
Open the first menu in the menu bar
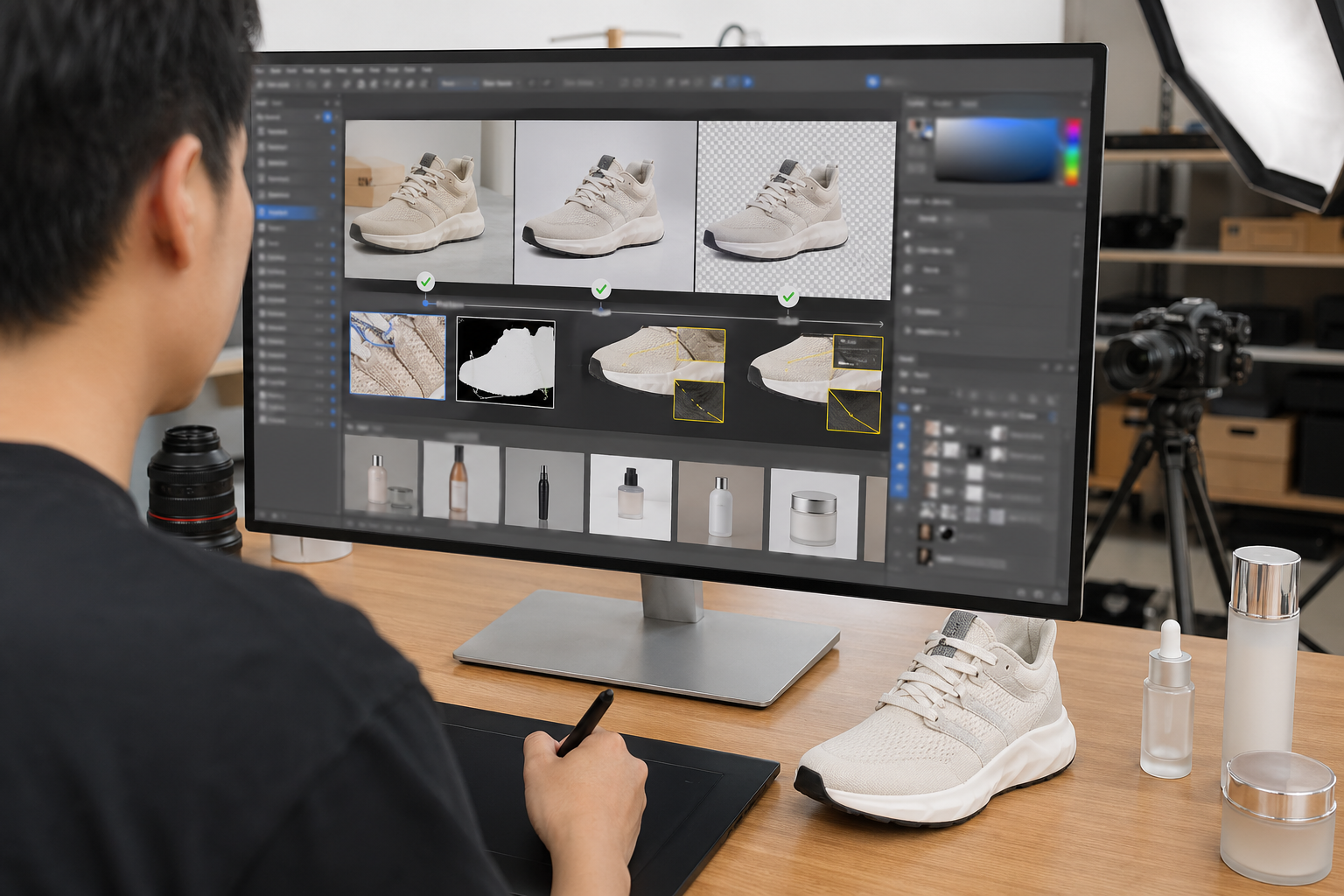pos(259,70)
